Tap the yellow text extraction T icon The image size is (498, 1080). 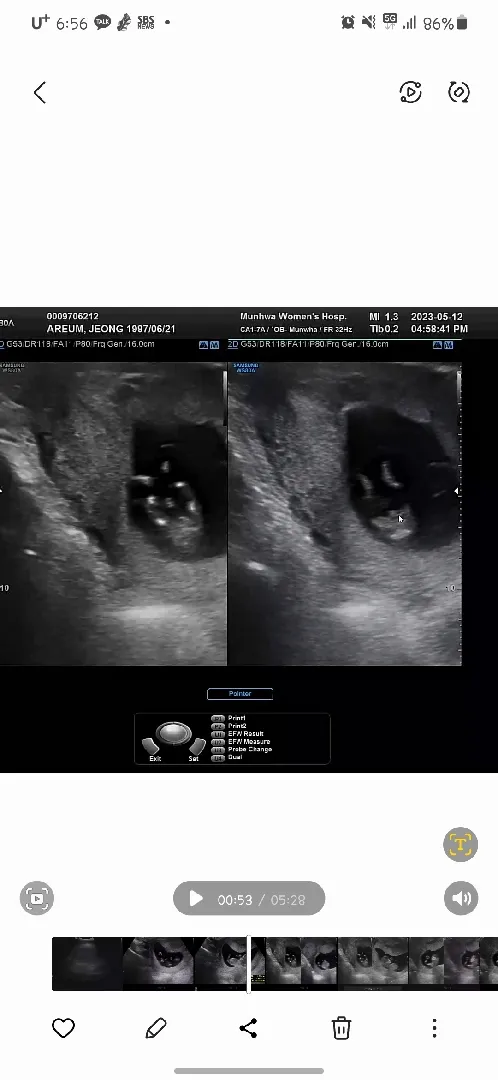point(460,844)
